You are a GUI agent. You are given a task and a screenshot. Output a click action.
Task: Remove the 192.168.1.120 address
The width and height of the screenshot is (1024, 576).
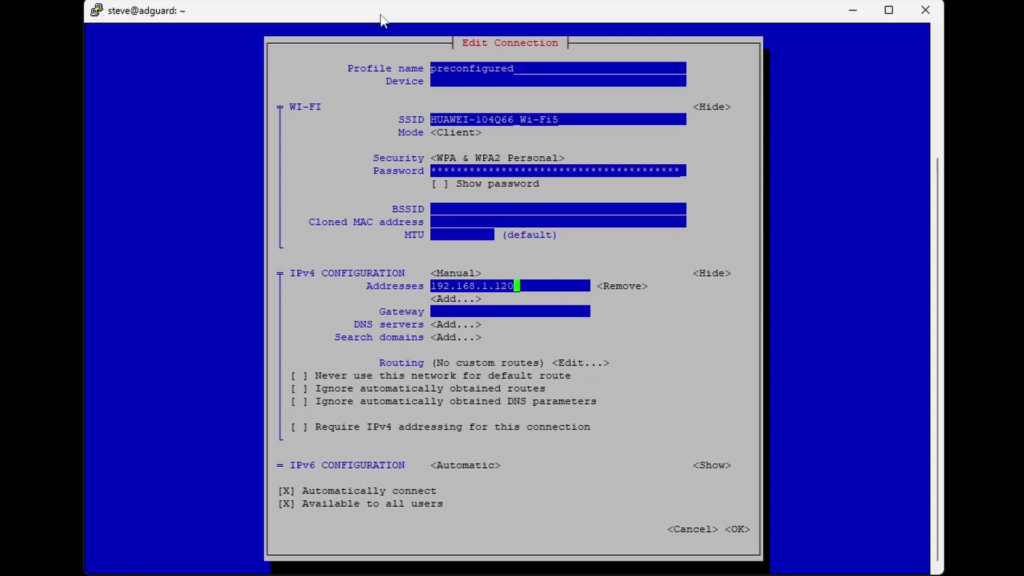(622, 286)
